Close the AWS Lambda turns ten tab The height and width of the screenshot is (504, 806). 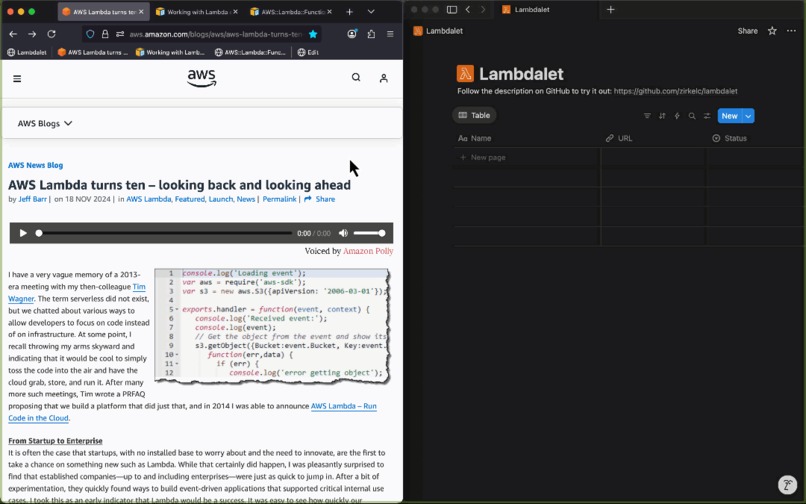141,11
